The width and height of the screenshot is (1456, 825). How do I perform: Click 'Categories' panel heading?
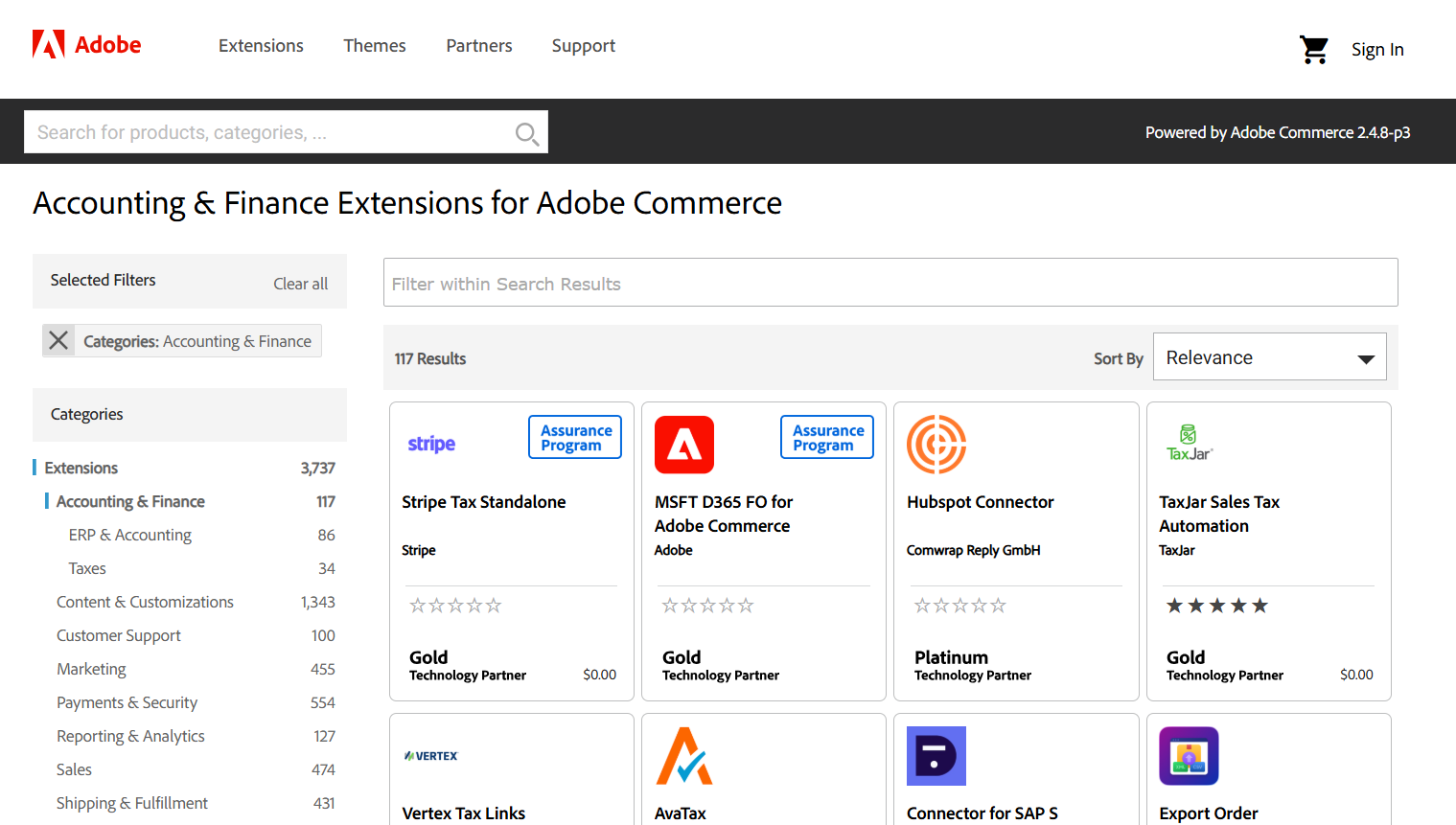pos(87,414)
